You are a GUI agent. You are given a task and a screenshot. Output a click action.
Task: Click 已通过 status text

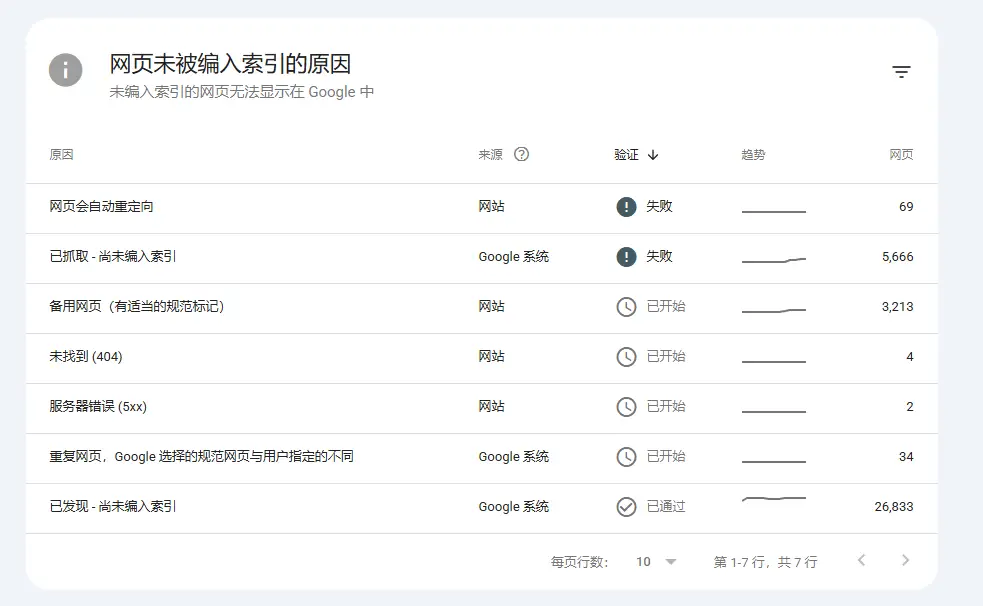click(x=666, y=506)
